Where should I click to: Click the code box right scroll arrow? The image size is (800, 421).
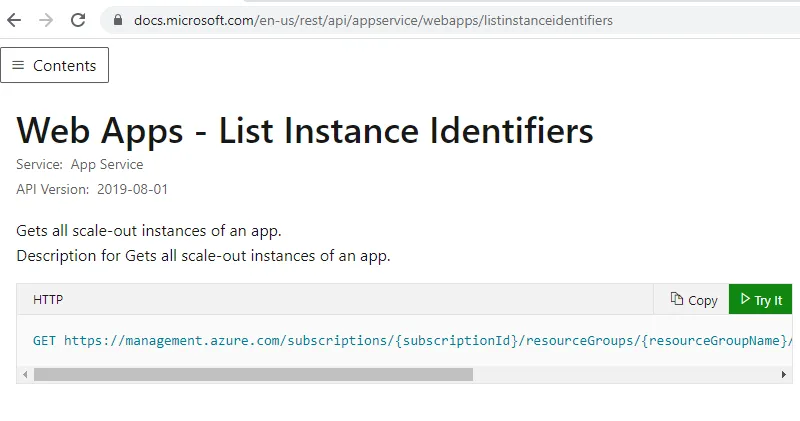tap(784, 375)
